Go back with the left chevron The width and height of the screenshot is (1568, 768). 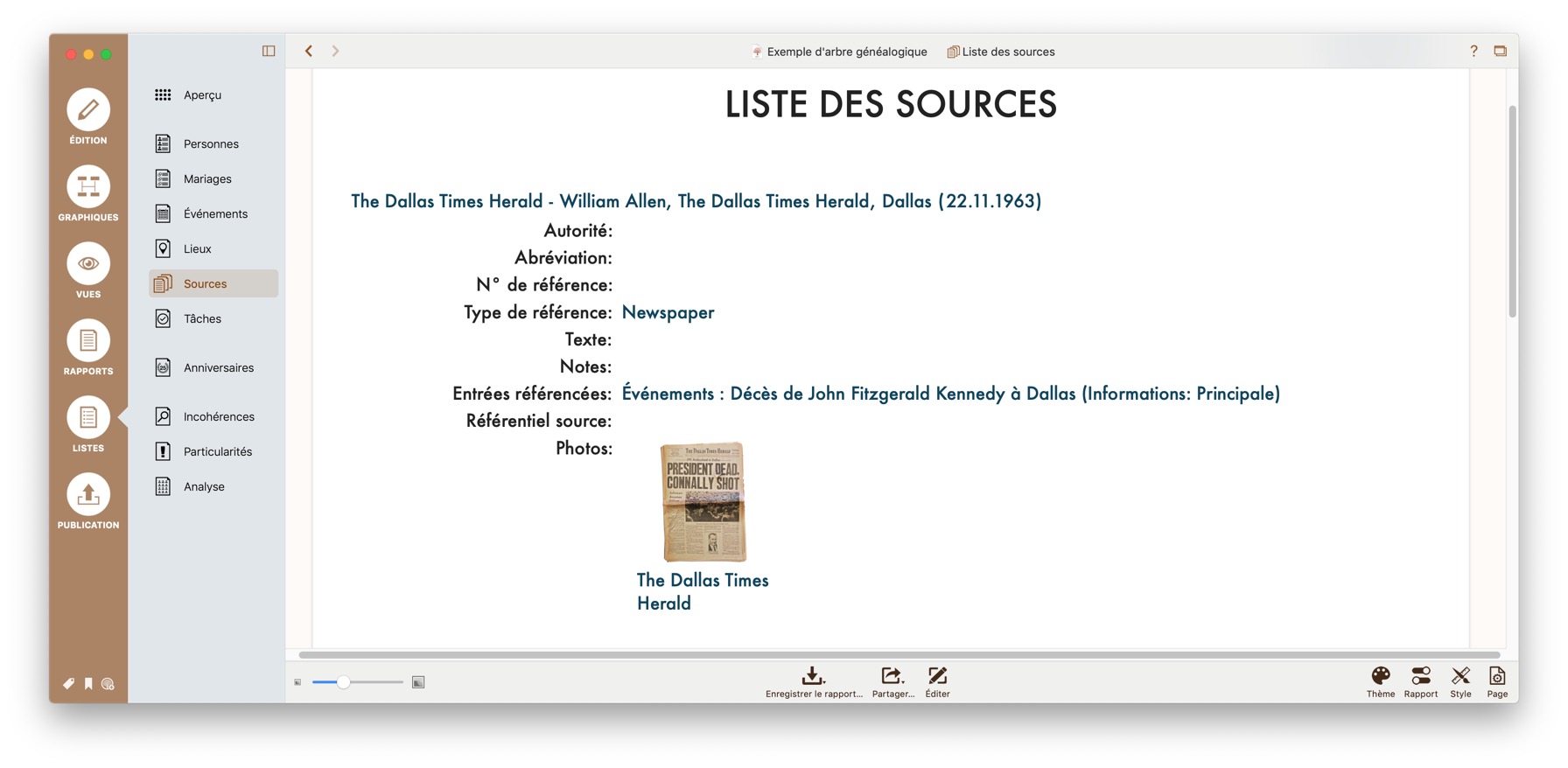tap(309, 51)
